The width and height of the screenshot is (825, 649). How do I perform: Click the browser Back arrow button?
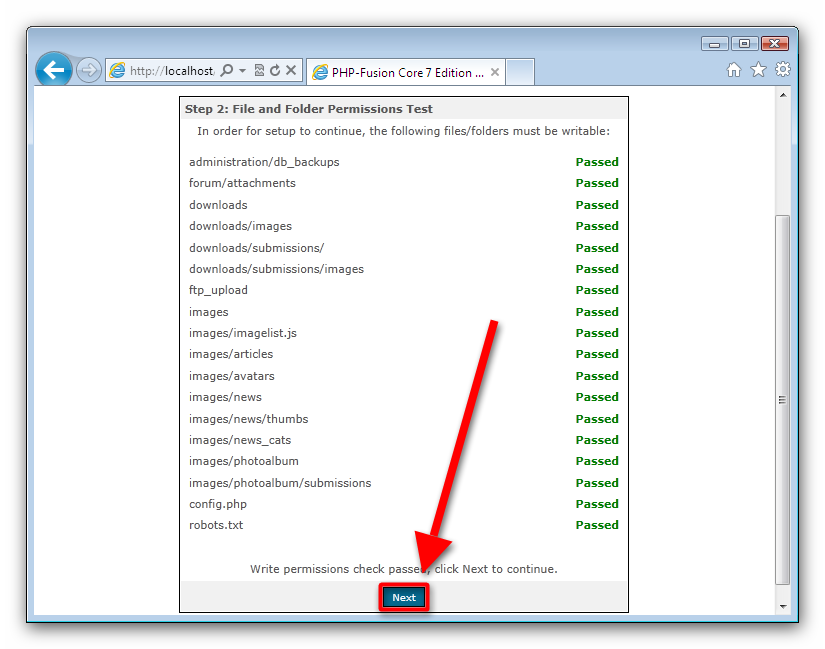click(x=54, y=70)
